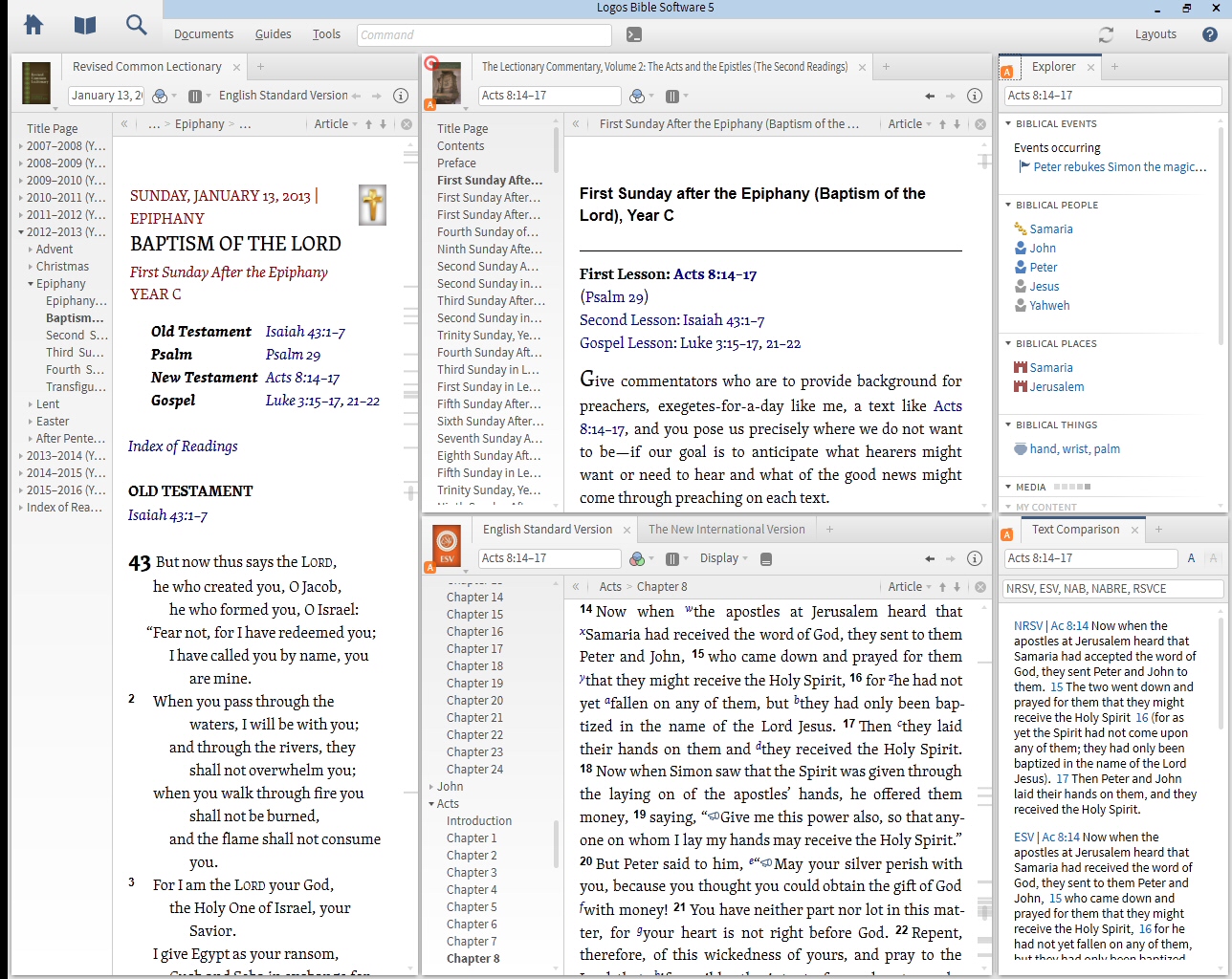Select Ninth Sunday After… in commentary contents

click(x=490, y=250)
